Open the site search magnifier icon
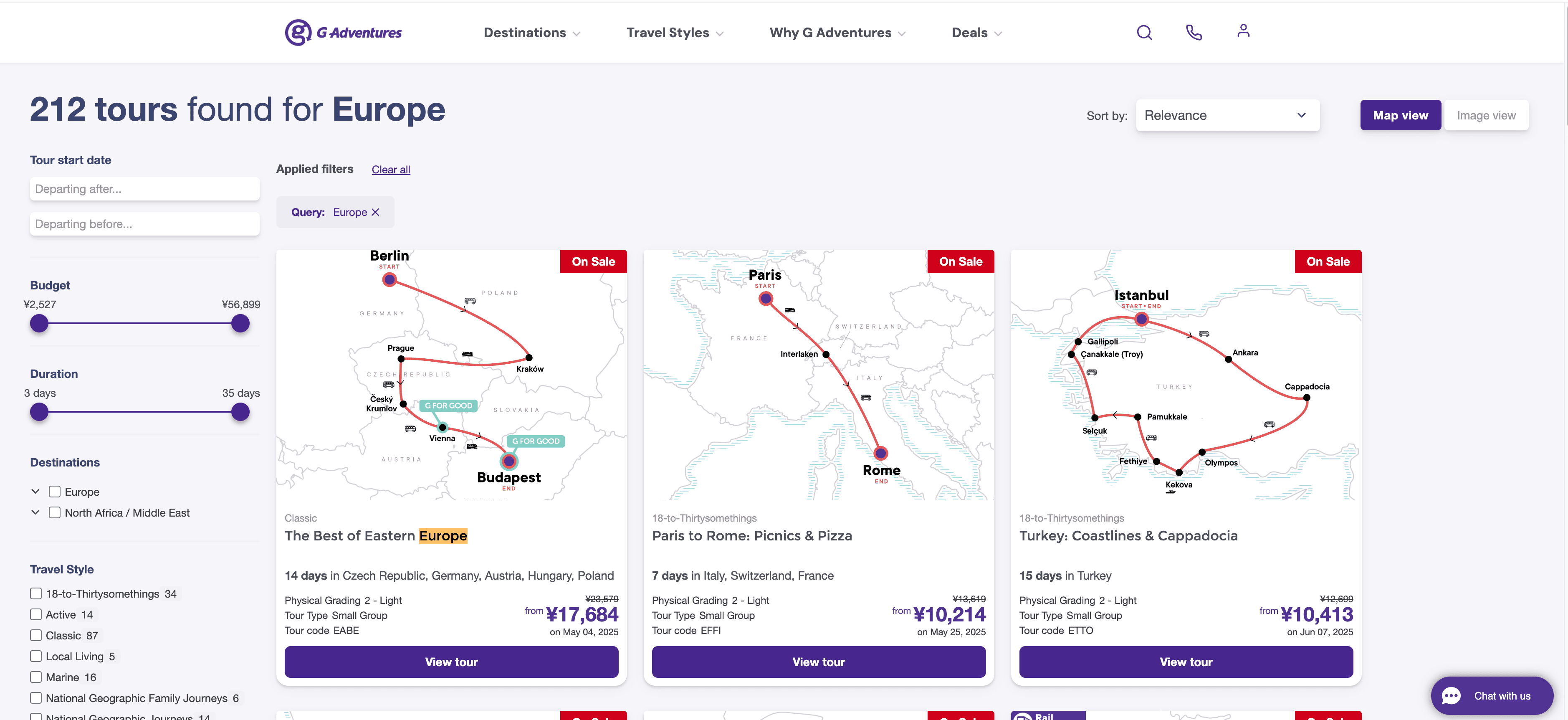Viewport: 1568px width, 720px height. coord(1144,32)
